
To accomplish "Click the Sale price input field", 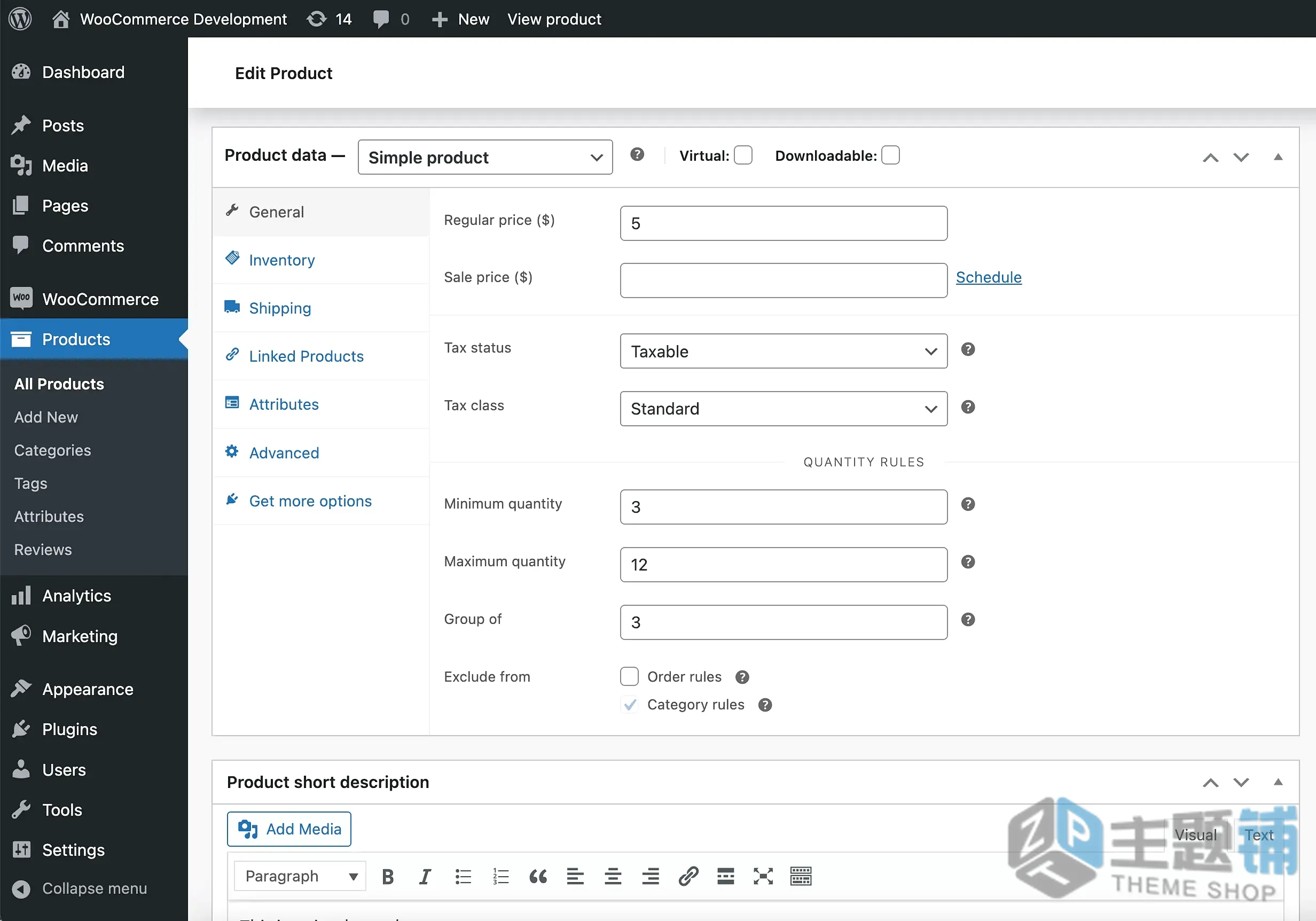I will point(784,280).
